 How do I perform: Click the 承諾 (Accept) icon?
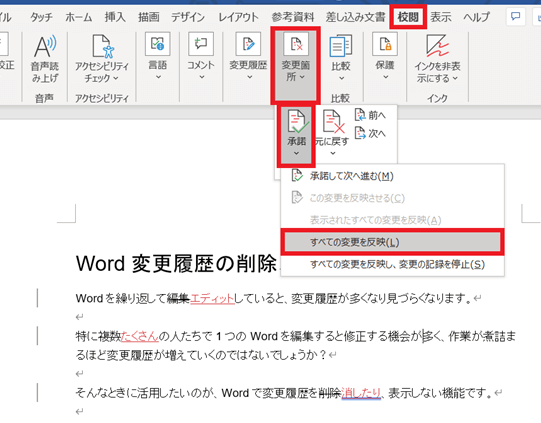click(x=297, y=121)
